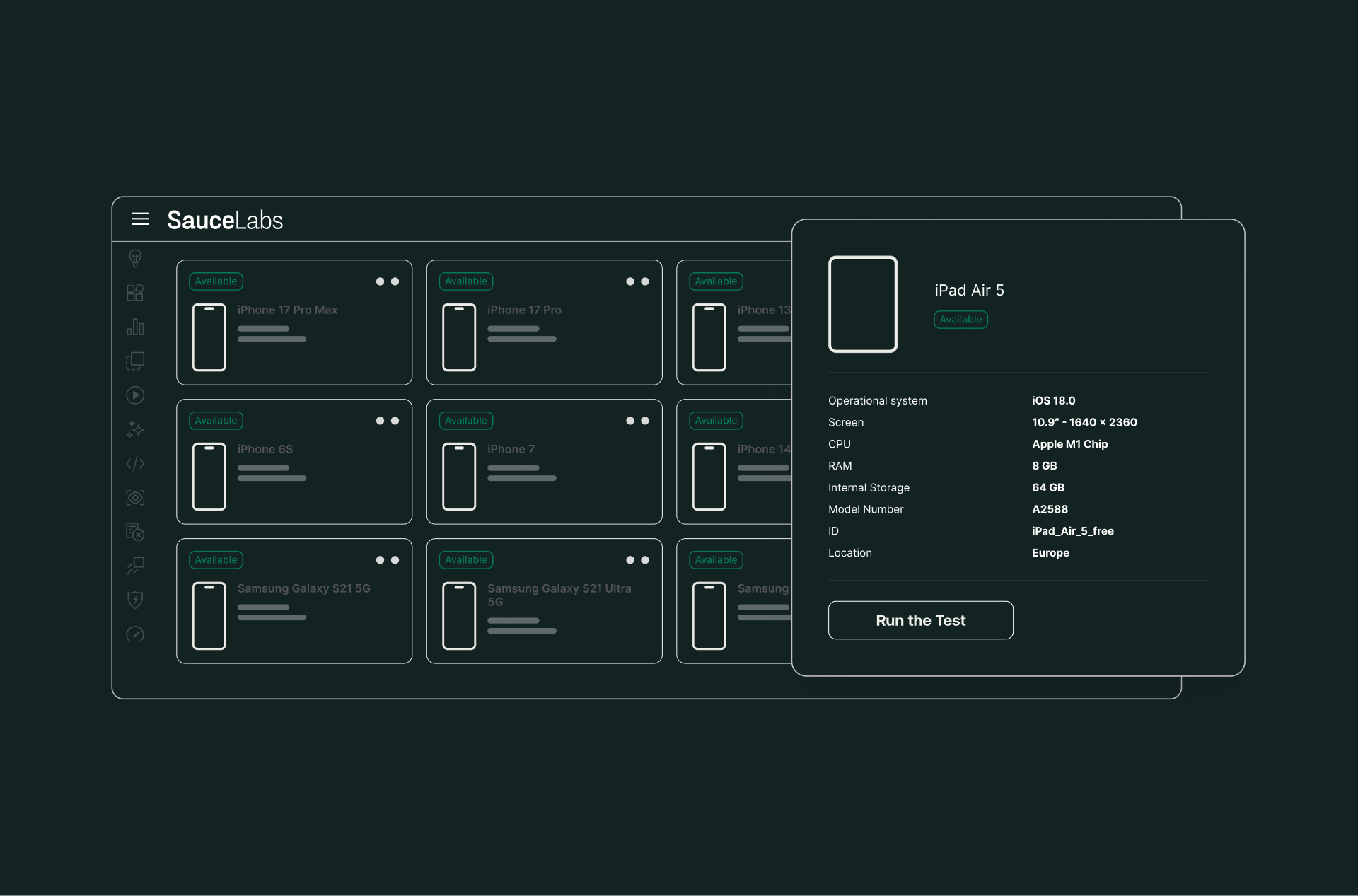Open options dots on iPhone 7 card

(x=637, y=421)
